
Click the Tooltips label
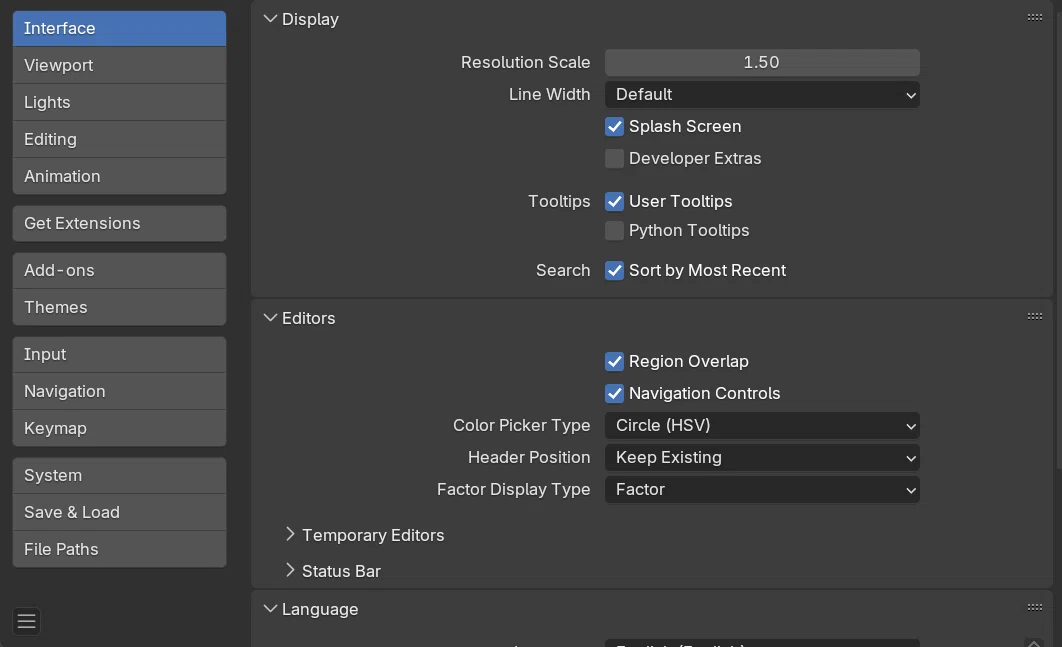(x=559, y=201)
